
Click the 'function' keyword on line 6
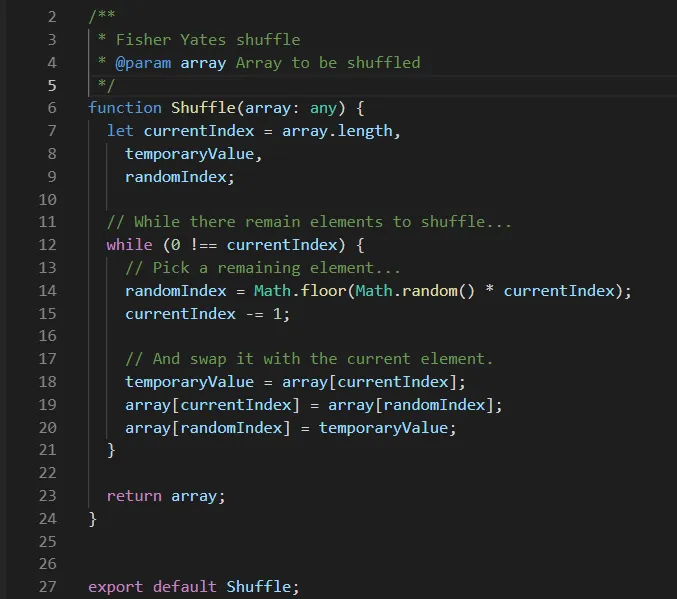(x=124, y=108)
